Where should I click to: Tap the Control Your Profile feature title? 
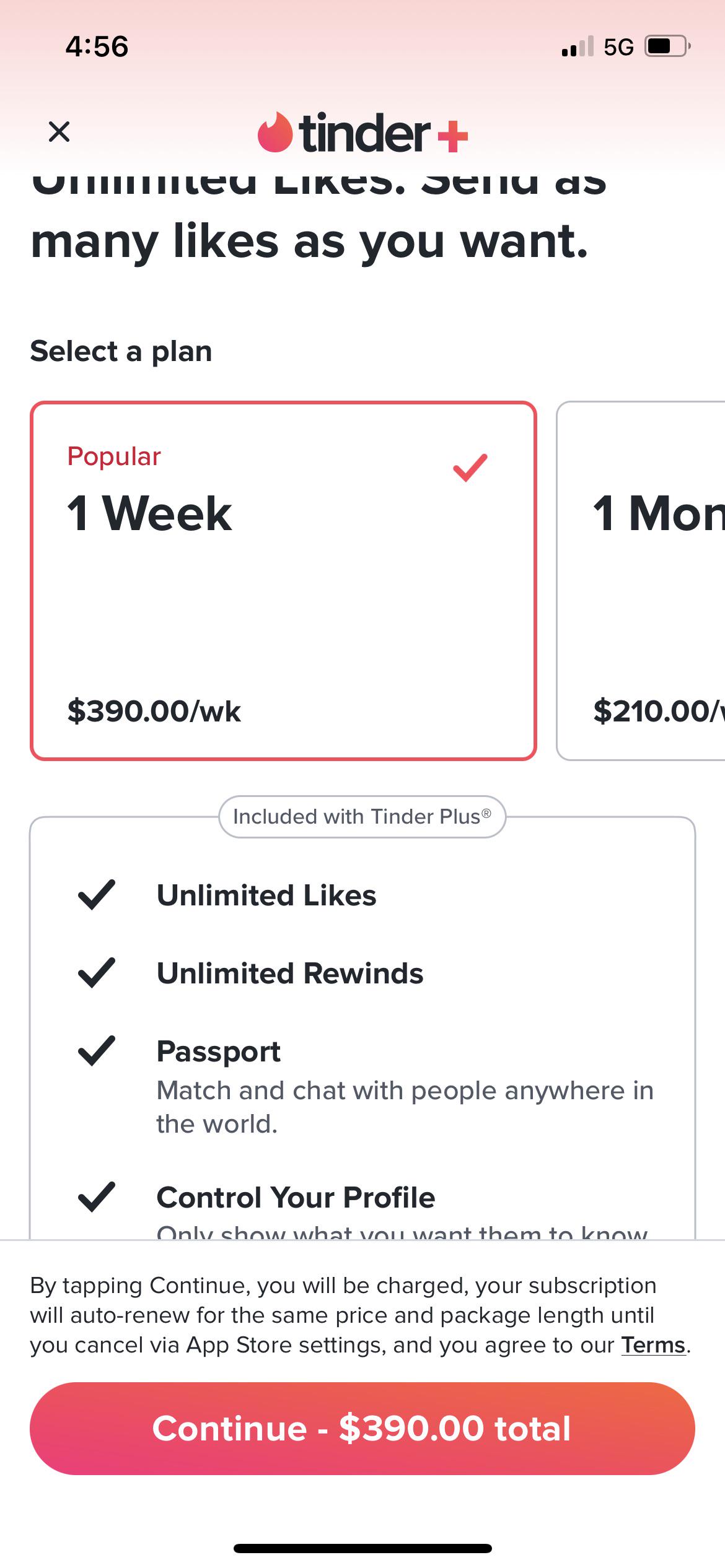point(296,1198)
